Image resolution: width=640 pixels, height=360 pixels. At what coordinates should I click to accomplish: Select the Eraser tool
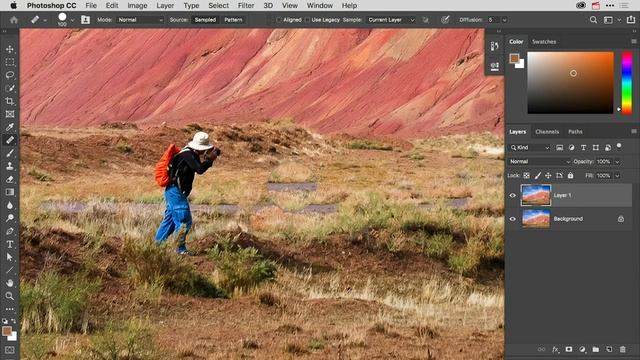click(x=10, y=179)
